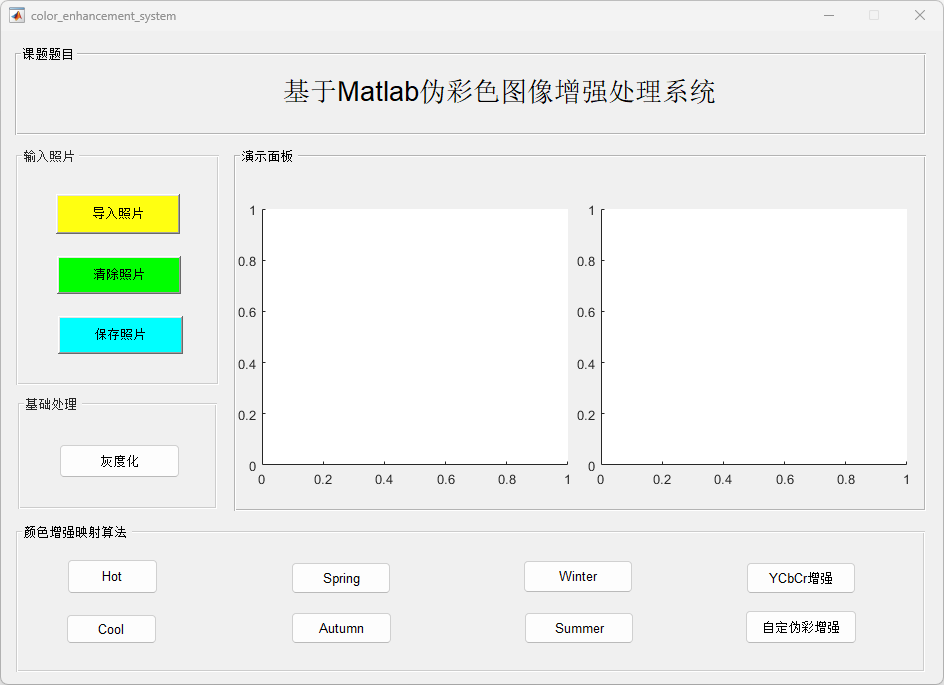
Task: Click the 颜色增强映射算法 panel label
Action: [75, 532]
